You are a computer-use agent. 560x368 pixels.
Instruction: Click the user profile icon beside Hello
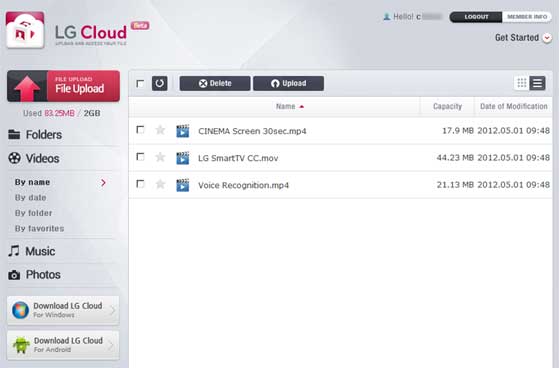(x=386, y=17)
